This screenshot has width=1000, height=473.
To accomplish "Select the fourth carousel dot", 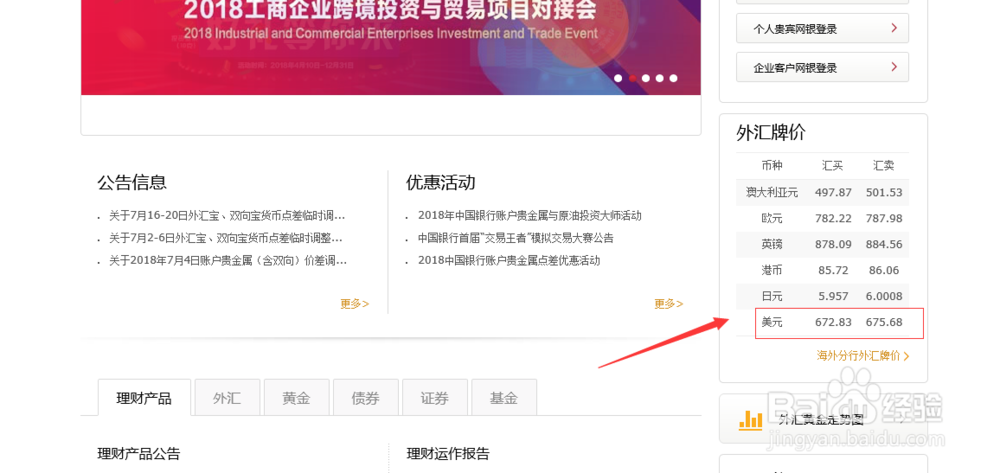I will [659, 78].
